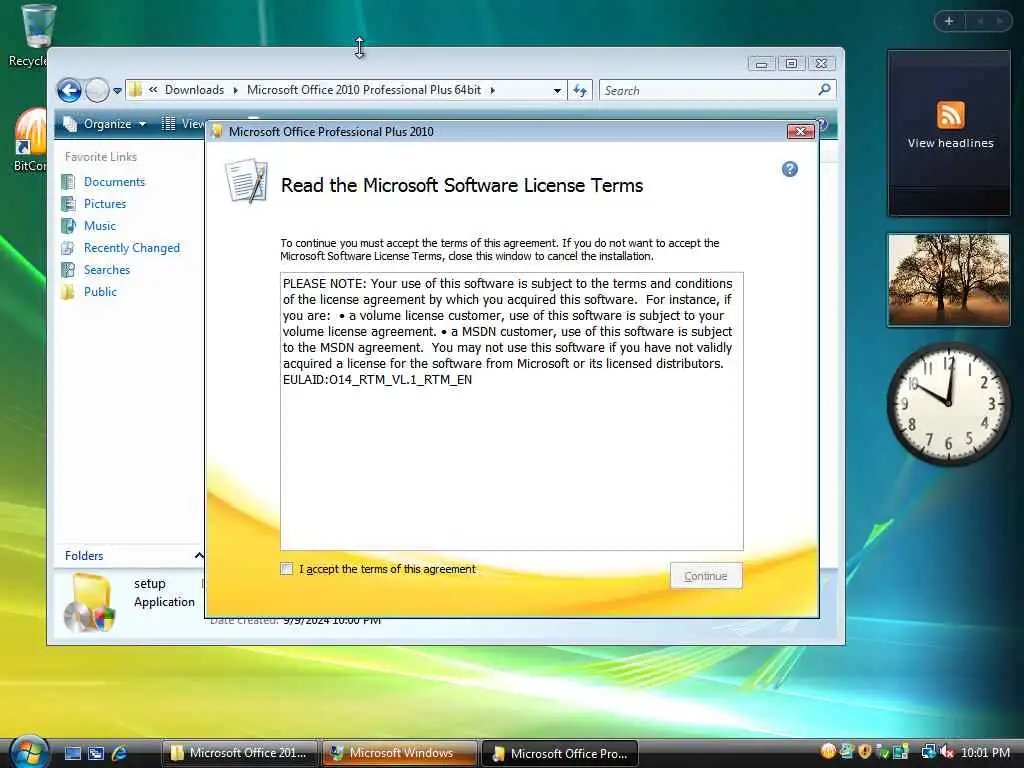1024x768 pixels.
Task: Click 'View headlines' in the feed gadget
Action: tap(950, 143)
